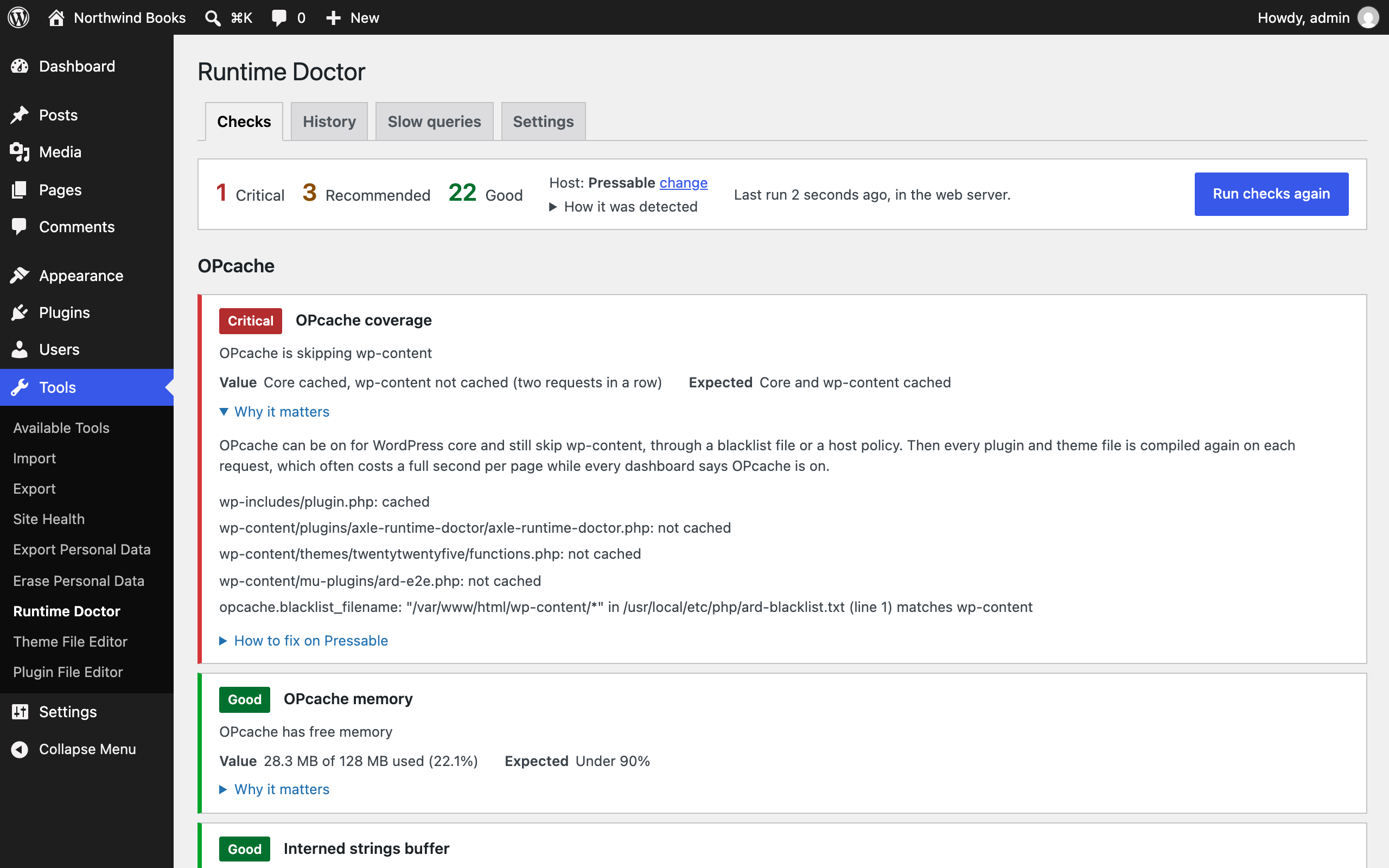This screenshot has height=868, width=1389.
Task: Click Howdy, admin account text
Action: pyautogui.click(x=1303, y=18)
